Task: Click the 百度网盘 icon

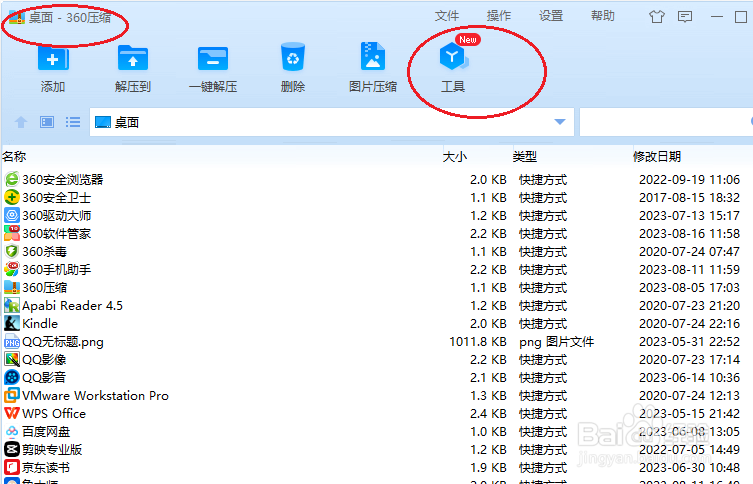Action: point(12,431)
